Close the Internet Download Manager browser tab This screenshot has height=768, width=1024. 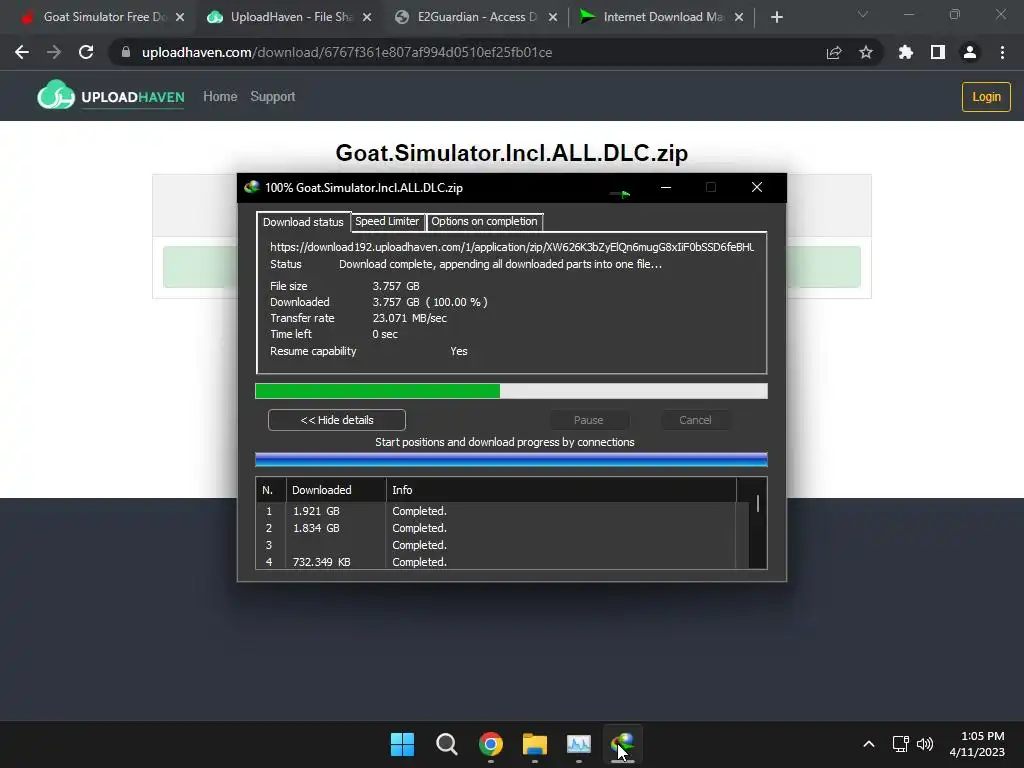tap(739, 17)
